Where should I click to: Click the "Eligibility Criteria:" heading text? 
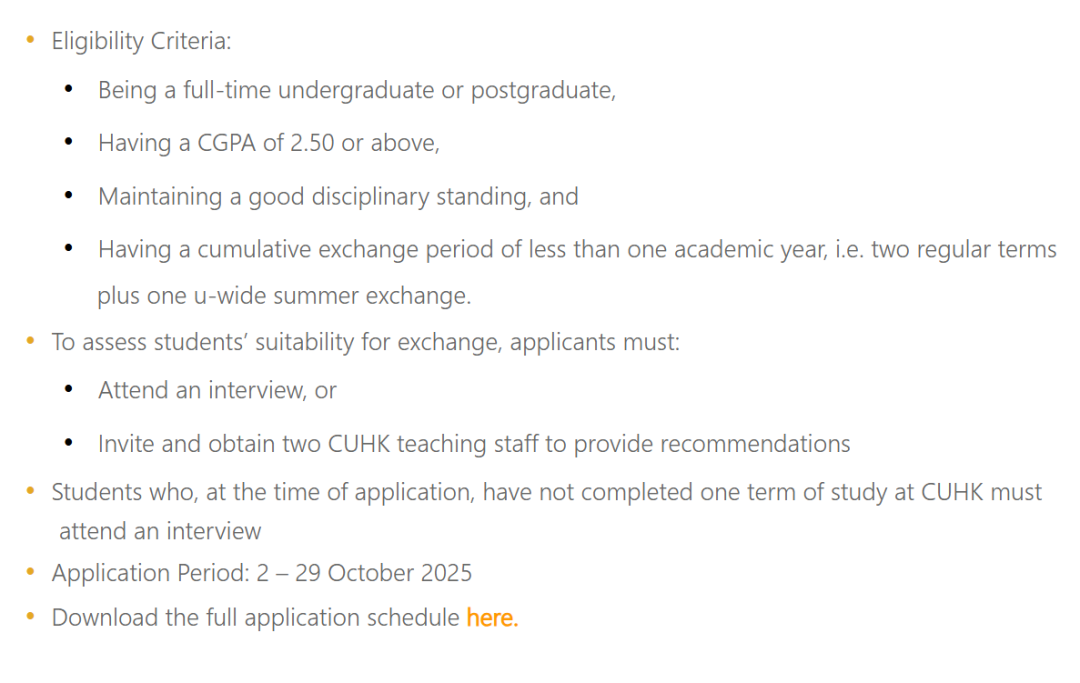coord(141,41)
